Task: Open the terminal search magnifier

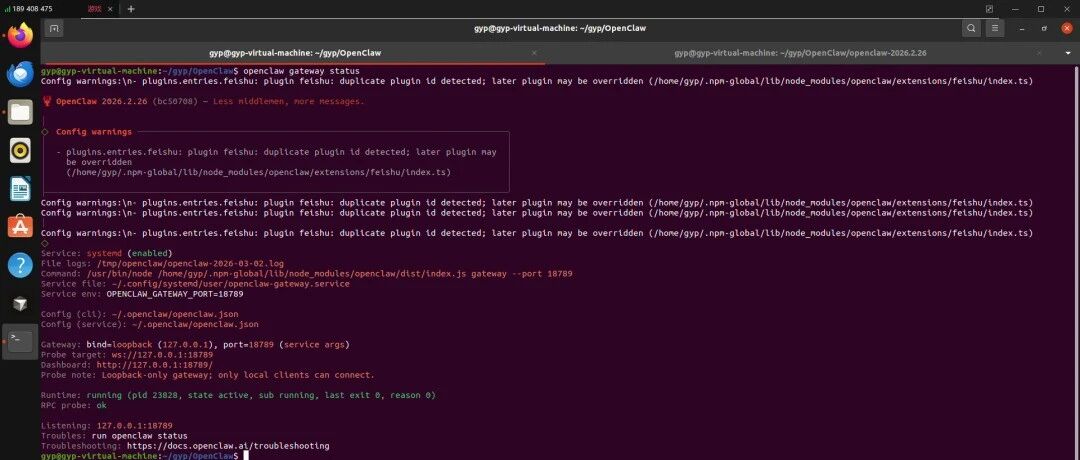Action: tap(971, 28)
